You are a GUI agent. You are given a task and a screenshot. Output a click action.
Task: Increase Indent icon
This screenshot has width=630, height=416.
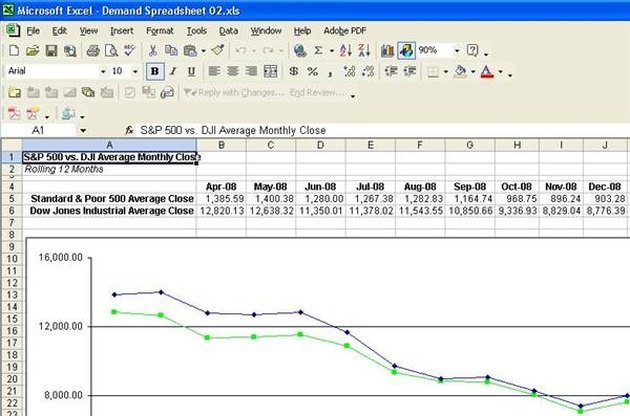pyautogui.click(x=409, y=72)
